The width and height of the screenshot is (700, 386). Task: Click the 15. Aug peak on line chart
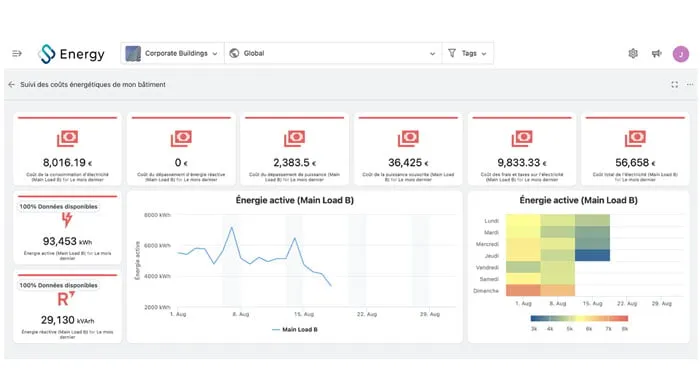click(295, 238)
